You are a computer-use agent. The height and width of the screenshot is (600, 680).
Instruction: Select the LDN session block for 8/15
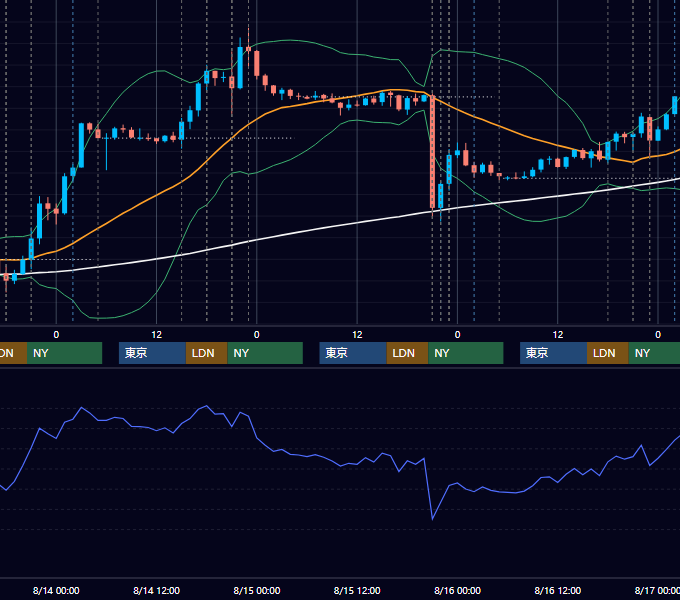407,353
